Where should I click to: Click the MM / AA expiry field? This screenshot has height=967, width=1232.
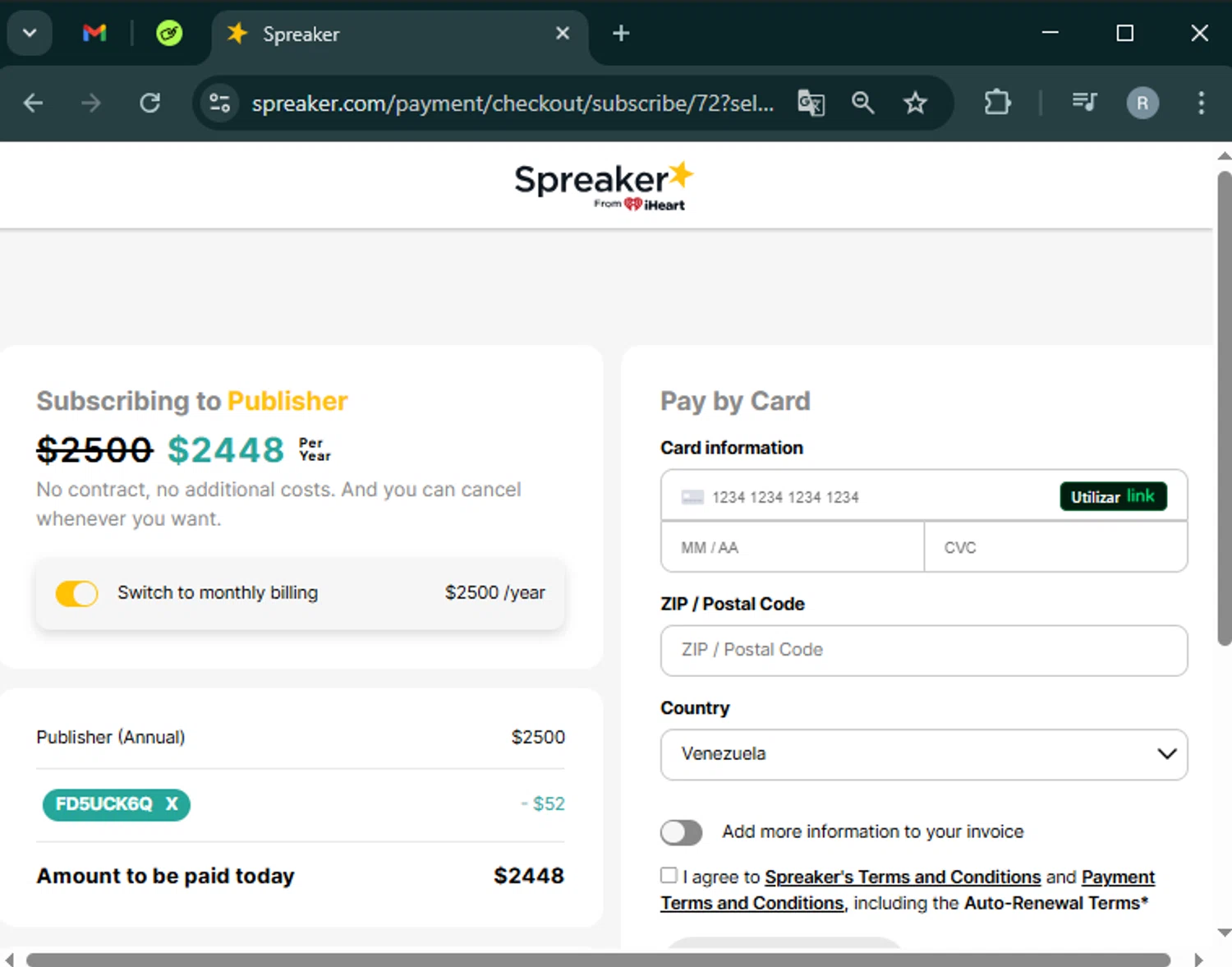793,547
